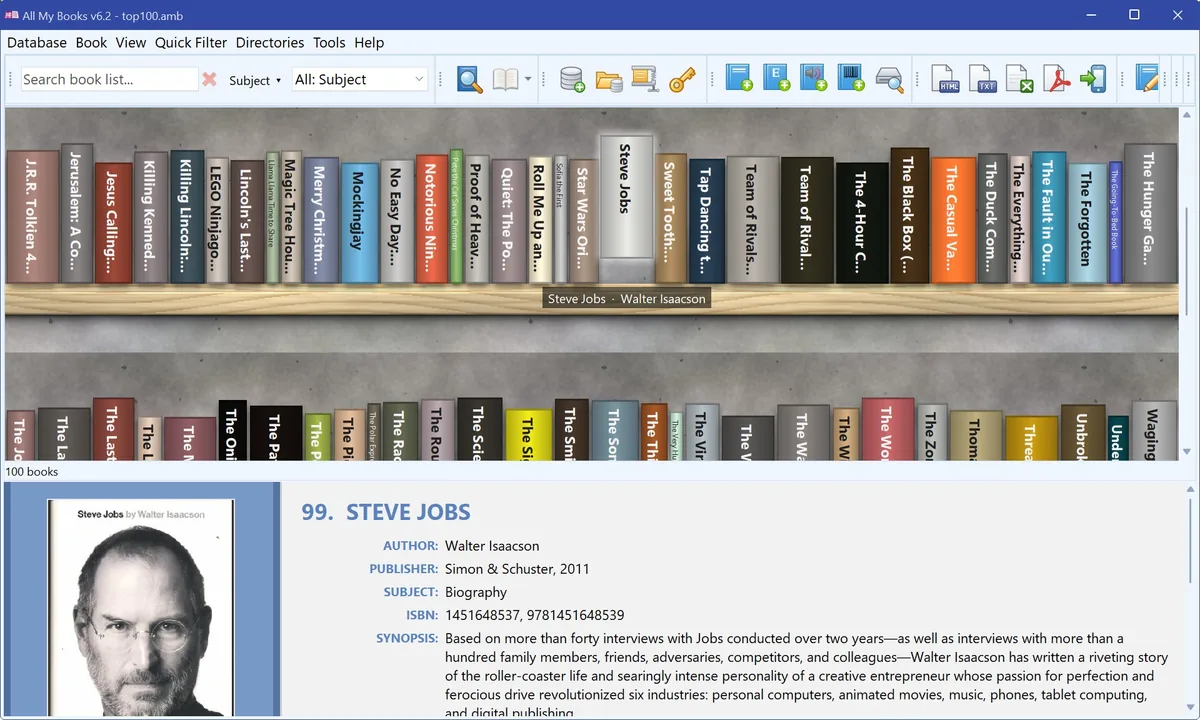Image resolution: width=1200 pixels, height=720 pixels.
Task: Select The Fault in Ou... book spine
Action: click(x=1049, y=218)
